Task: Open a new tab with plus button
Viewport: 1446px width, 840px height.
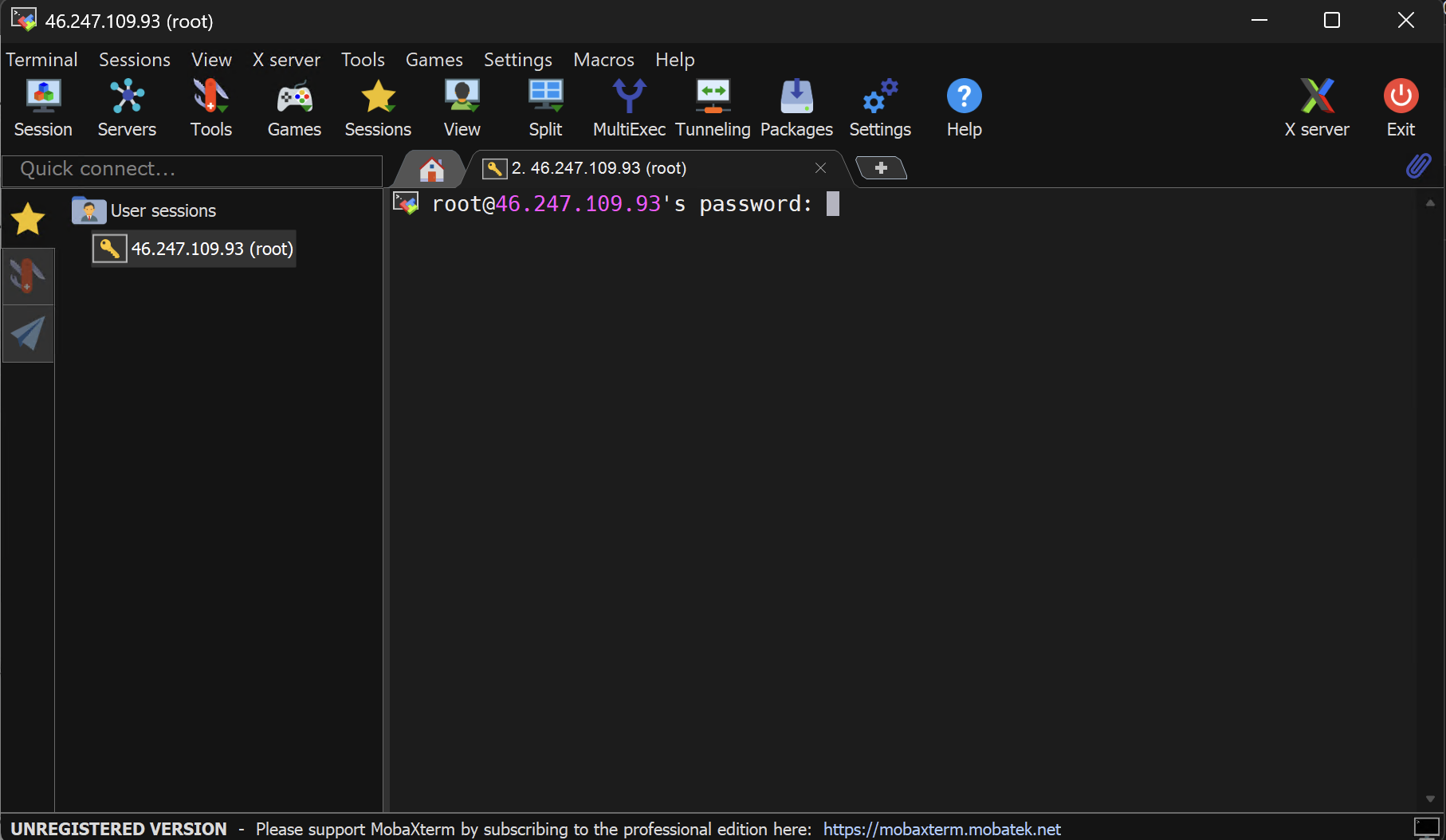Action: pos(881,168)
